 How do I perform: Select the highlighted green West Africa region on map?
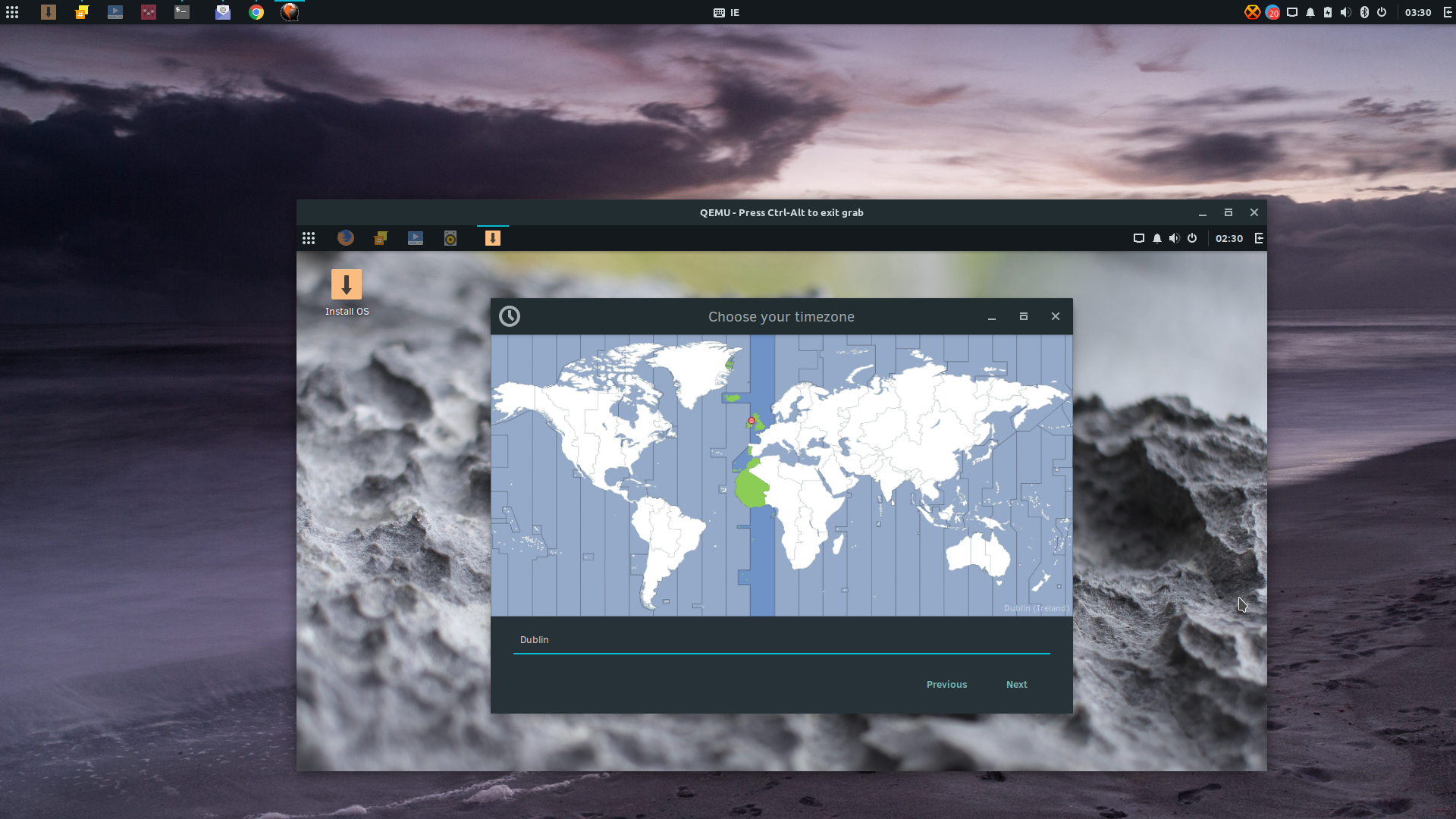[x=751, y=489]
